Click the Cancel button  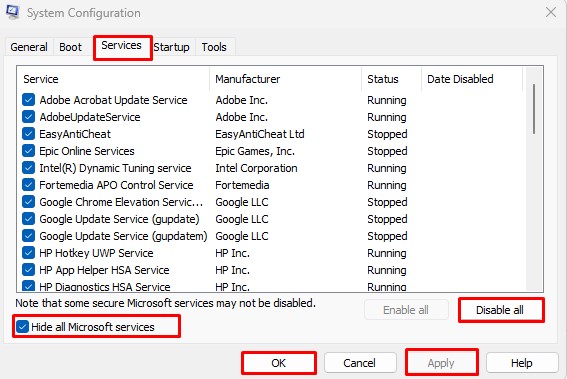360,363
